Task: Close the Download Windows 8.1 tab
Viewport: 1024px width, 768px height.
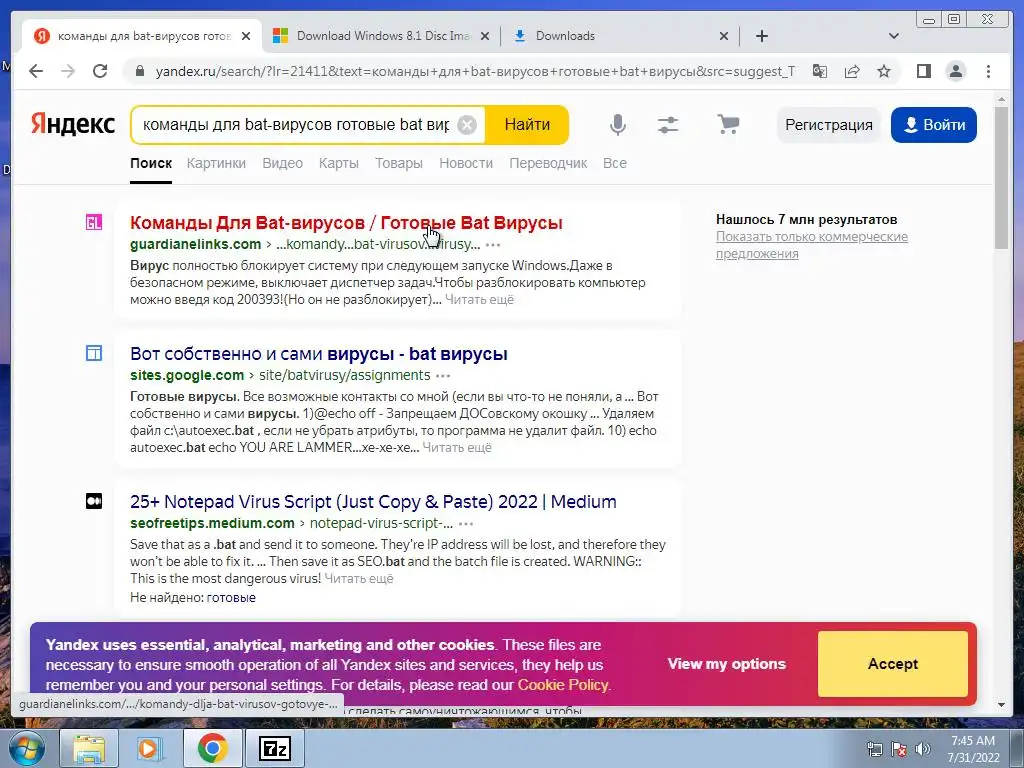Action: (x=485, y=36)
